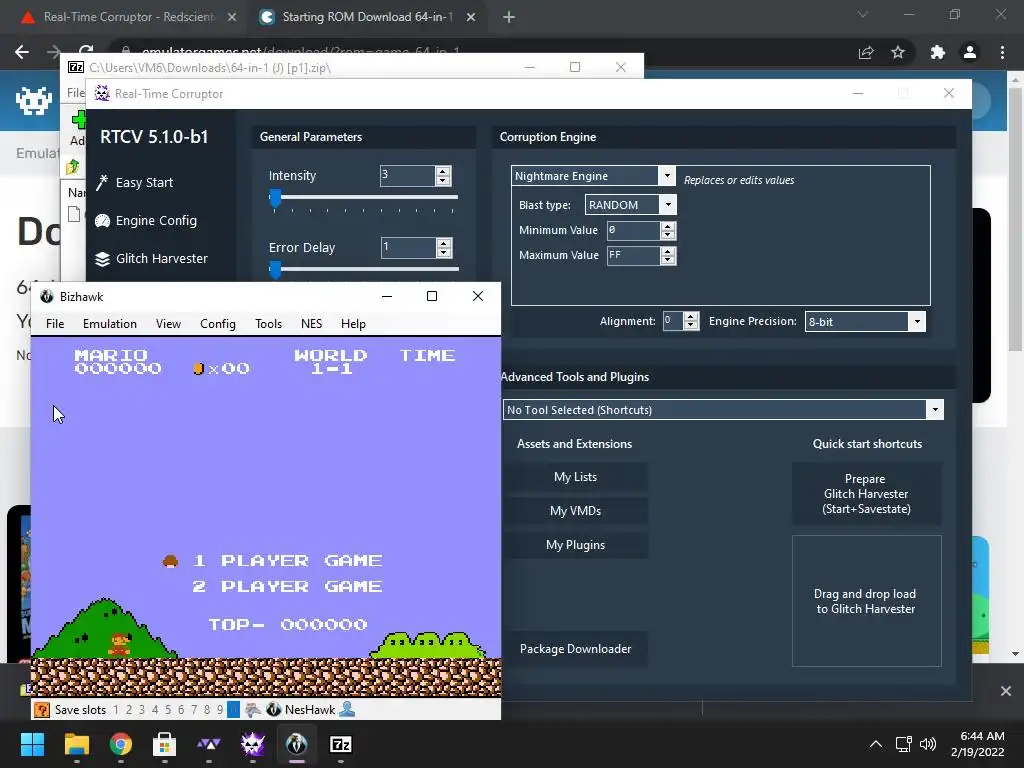This screenshot has width=1024, height=768.
Task: Click My VMDs button
Action: 575,511
